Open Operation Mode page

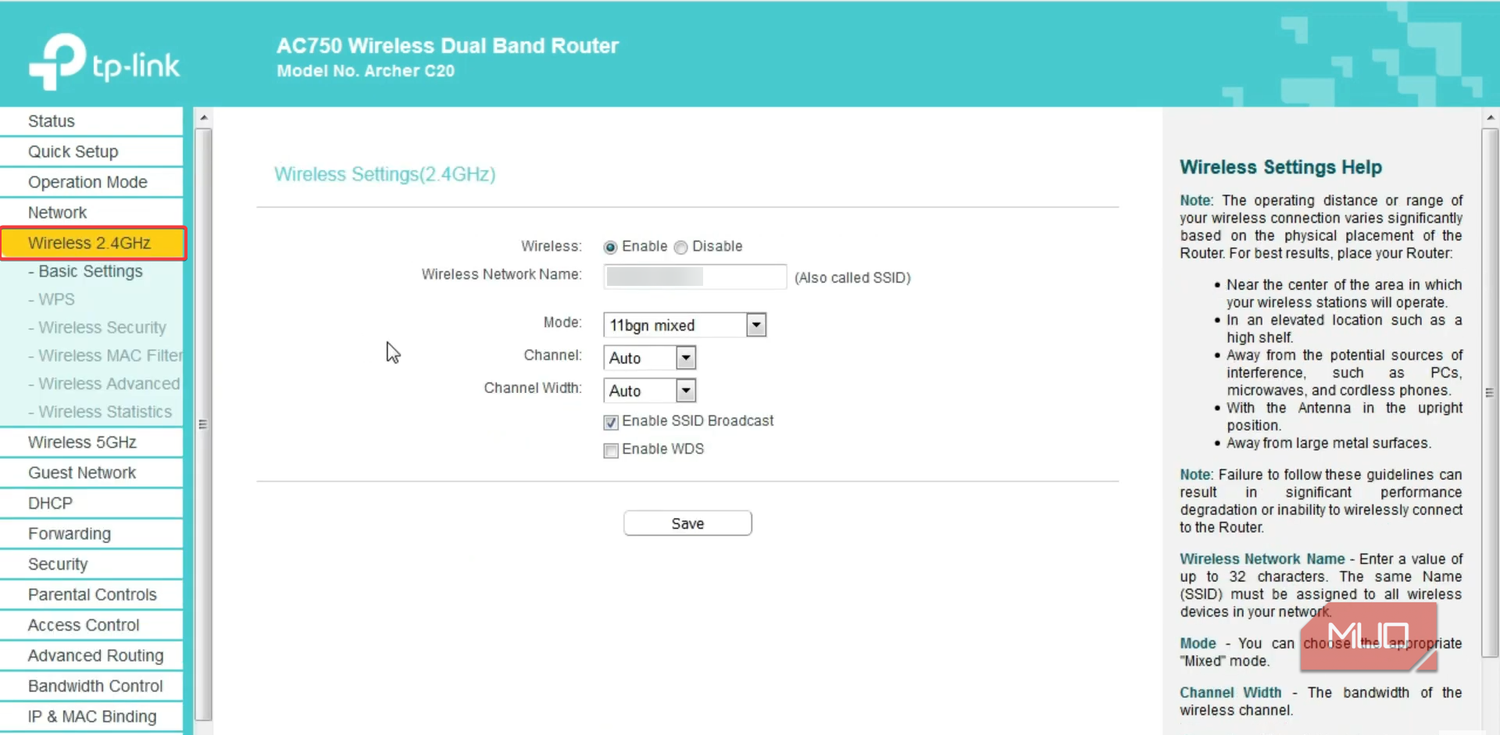click(x=92, y=182)
